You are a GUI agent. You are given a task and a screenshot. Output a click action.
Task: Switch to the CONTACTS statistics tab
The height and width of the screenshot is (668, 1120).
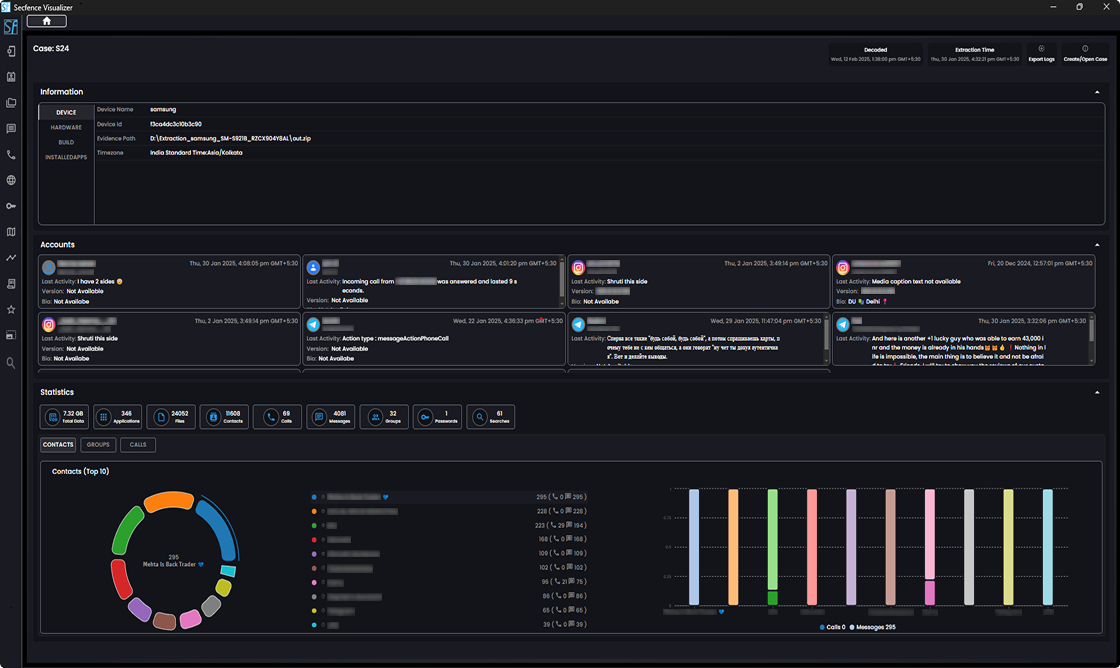tap(58, 444)
